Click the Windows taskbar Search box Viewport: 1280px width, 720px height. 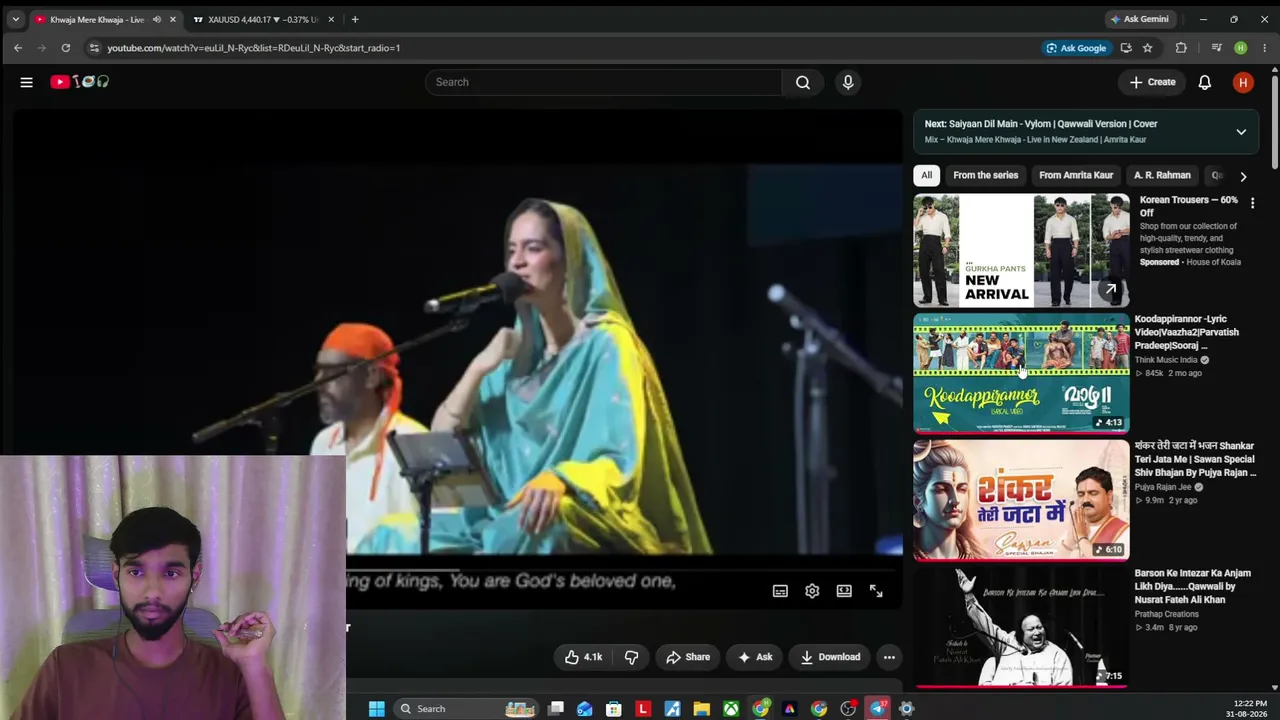tap(467, 709)
